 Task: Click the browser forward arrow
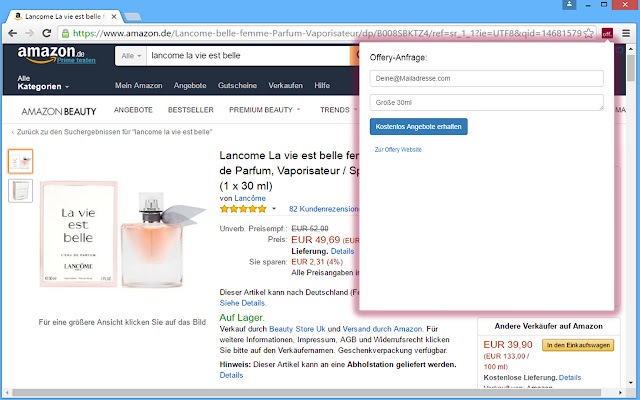pyautogui.click(x=34, y=34)
